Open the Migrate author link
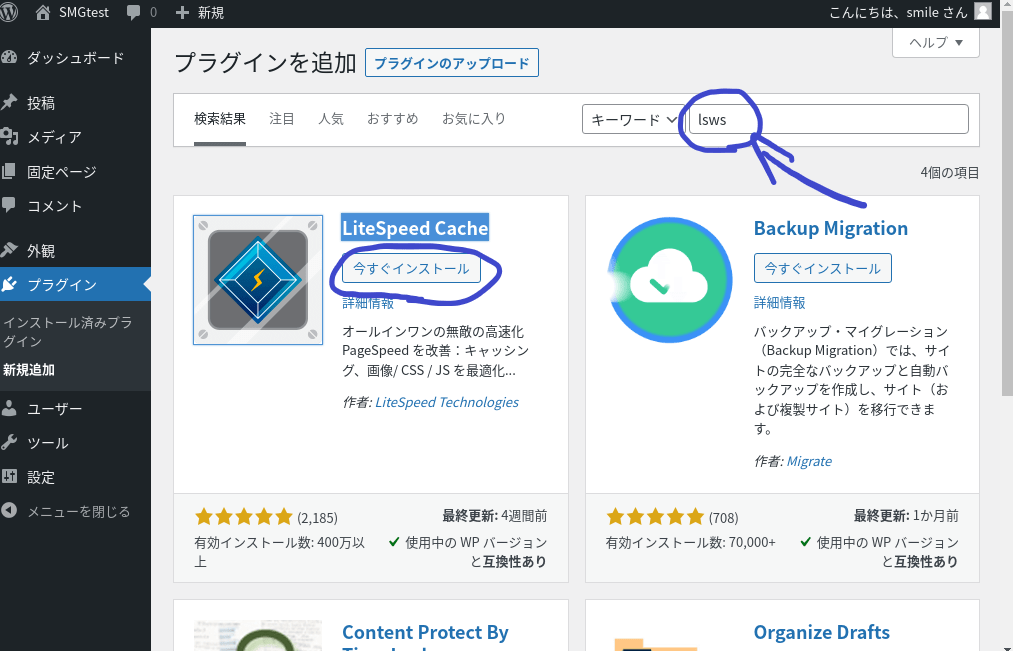This screenshot has height=651, width=1013. [809, 461]
